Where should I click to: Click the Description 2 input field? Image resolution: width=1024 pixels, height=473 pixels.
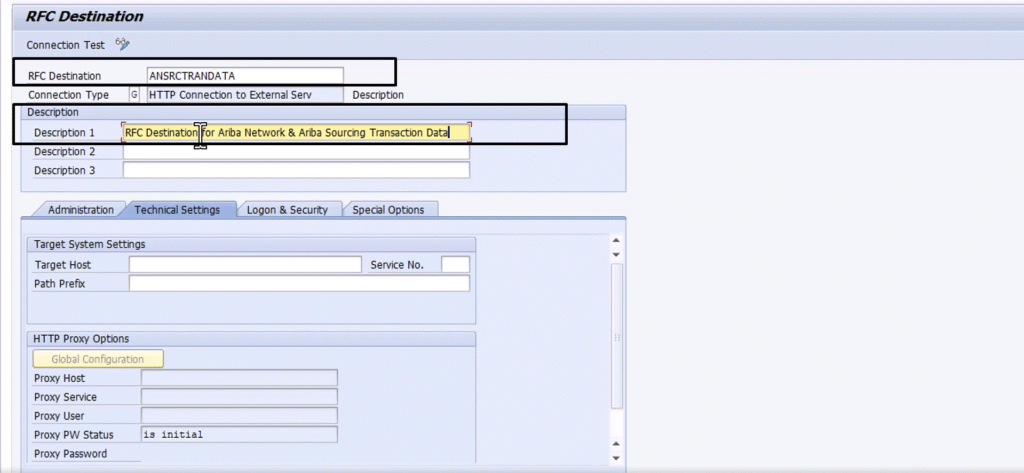296,152
